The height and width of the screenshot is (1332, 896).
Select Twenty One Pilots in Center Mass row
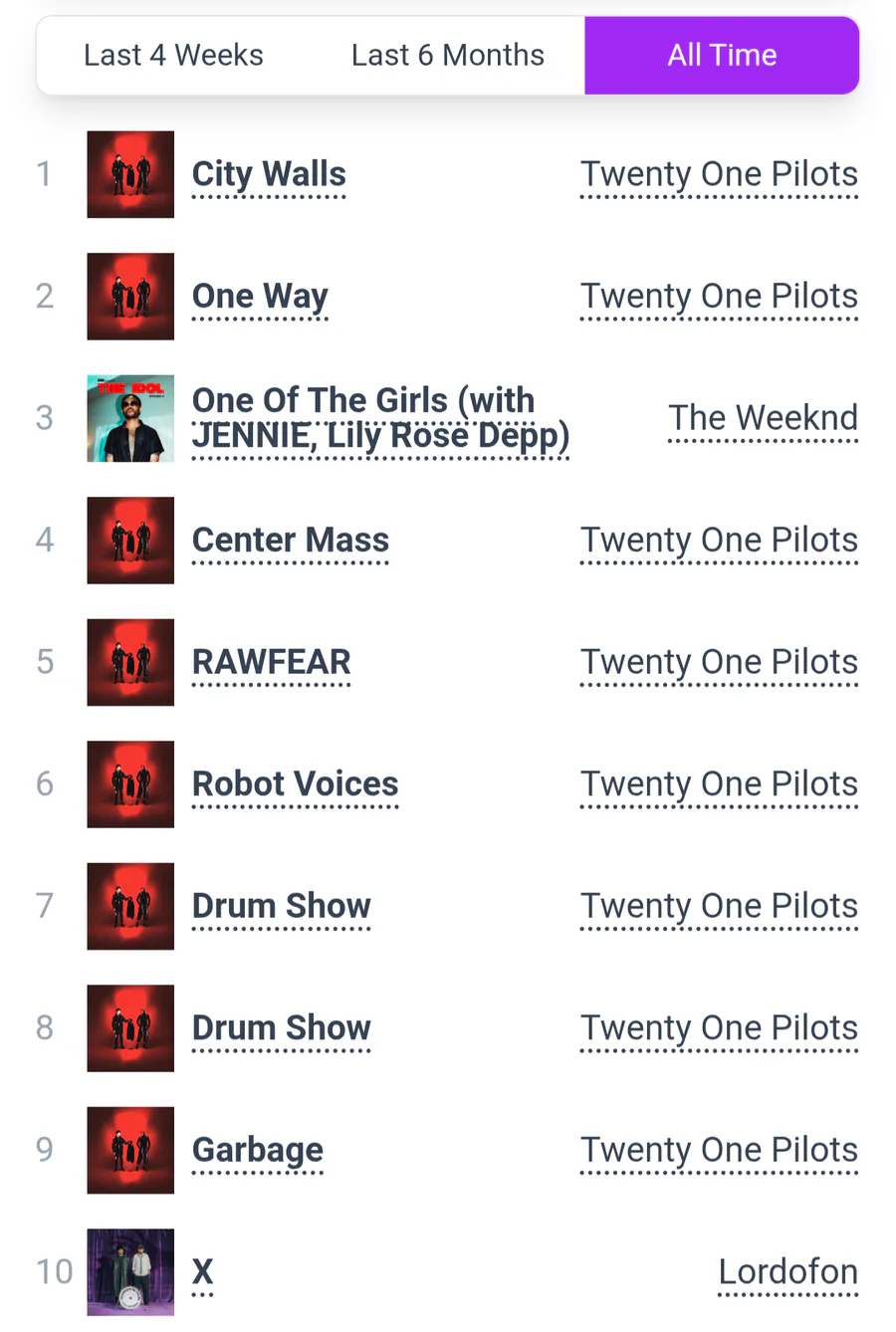pyautogui.click(x=719, y=541)
